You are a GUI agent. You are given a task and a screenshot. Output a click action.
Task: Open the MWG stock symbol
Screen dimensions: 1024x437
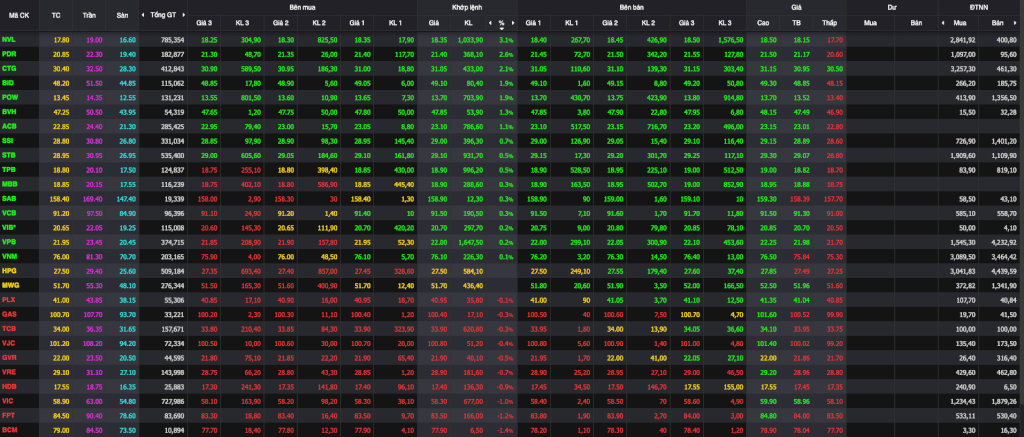coord(10,284)
